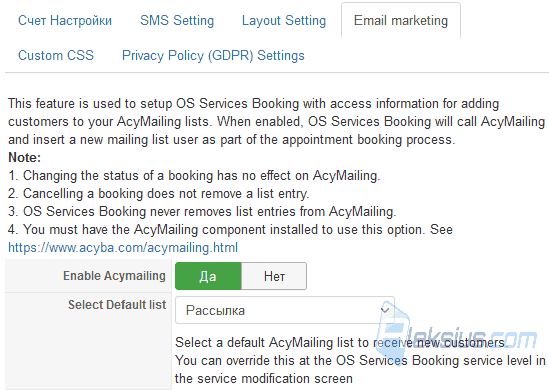Open the acyba.com acymailing link

point(123,248)
